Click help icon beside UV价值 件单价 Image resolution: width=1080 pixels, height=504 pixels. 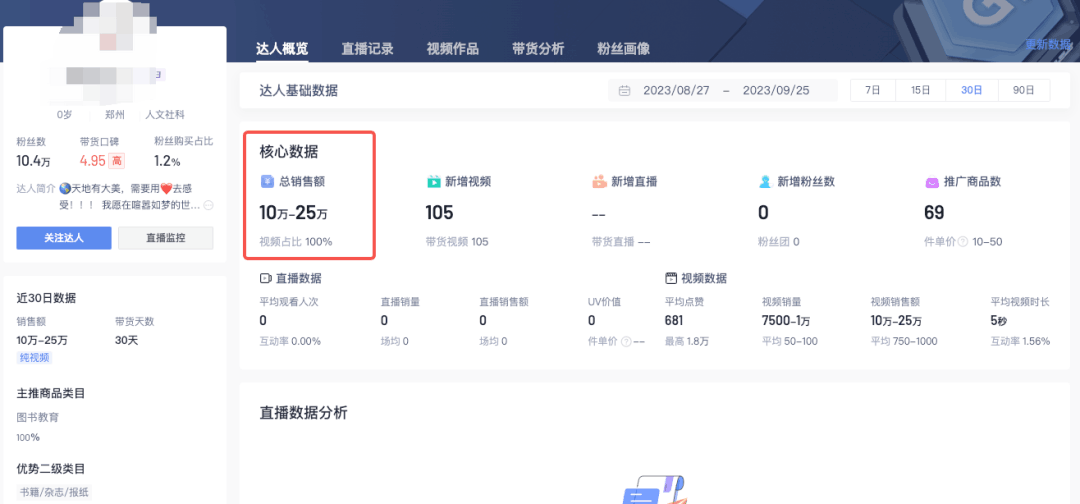coord(625,342)
